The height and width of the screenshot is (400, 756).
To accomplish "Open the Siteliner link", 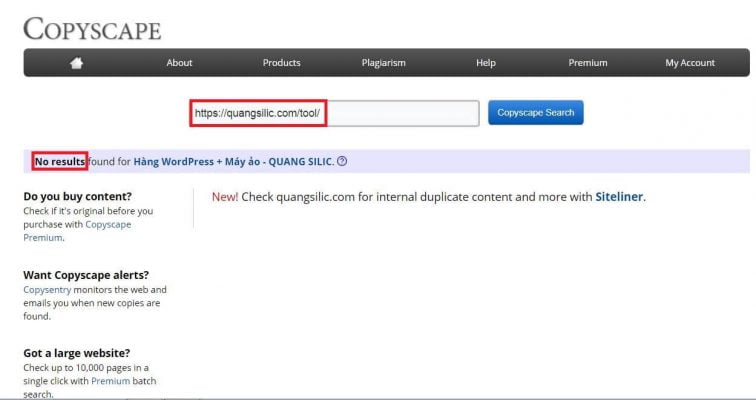I will [619, 197].
